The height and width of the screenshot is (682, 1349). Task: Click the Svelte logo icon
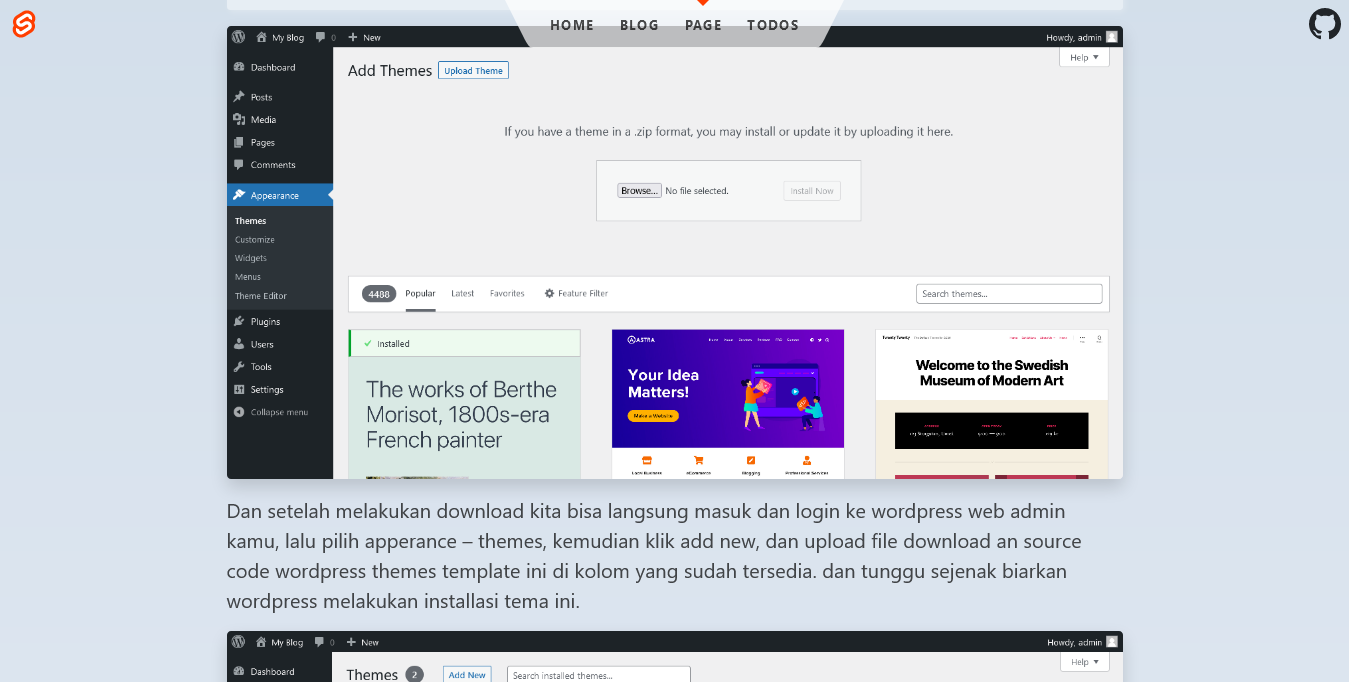click(x=24, y=24)
